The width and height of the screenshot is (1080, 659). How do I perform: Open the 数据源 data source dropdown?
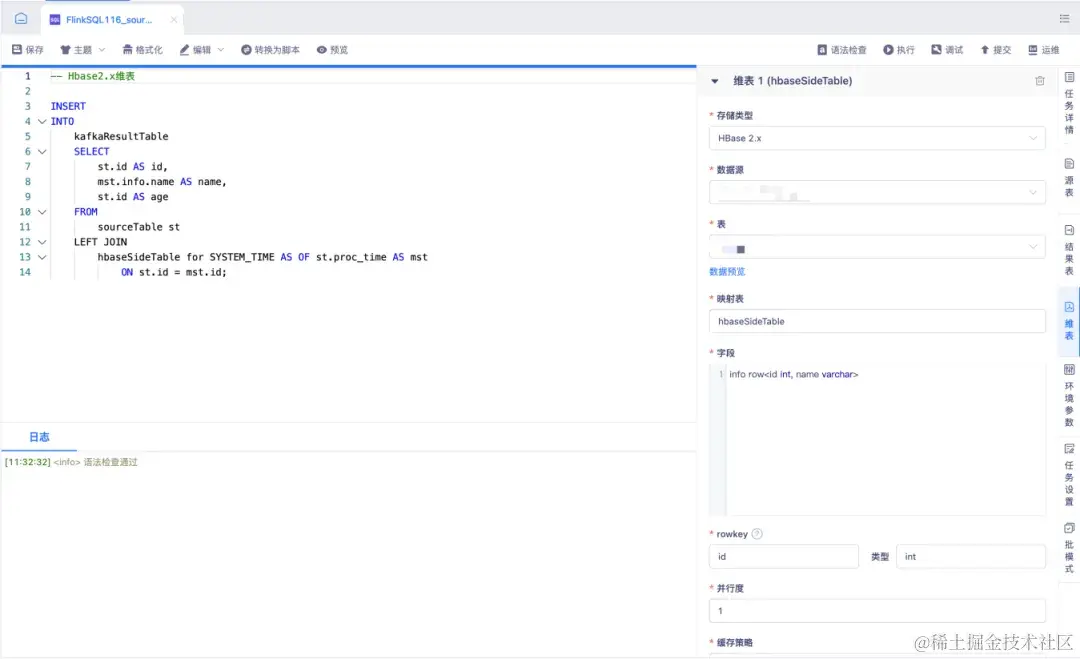point(877,192)
